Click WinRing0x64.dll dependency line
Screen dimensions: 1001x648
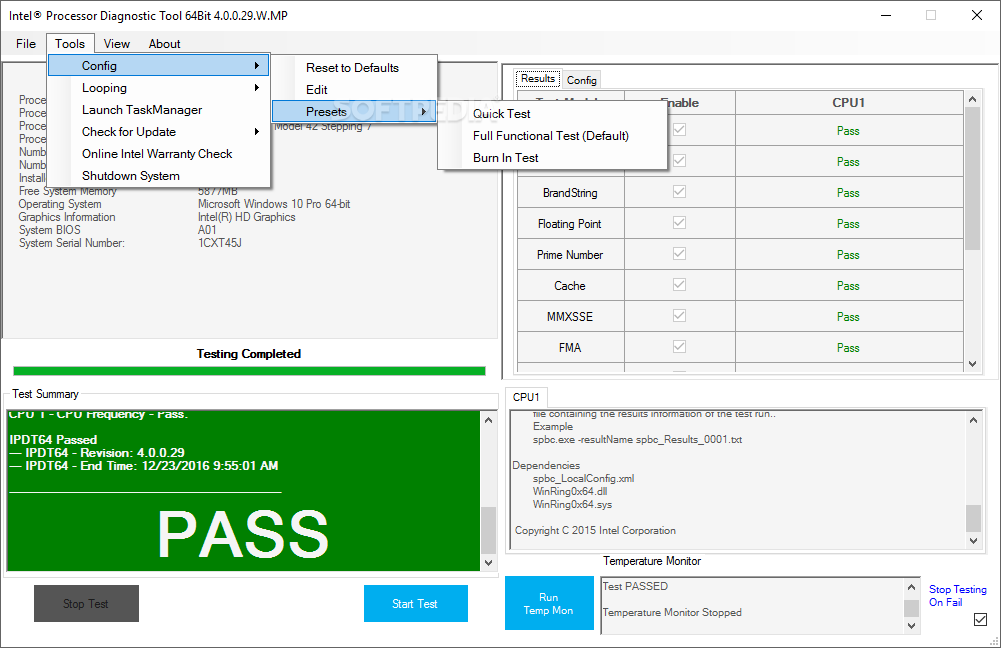[570, 492]
